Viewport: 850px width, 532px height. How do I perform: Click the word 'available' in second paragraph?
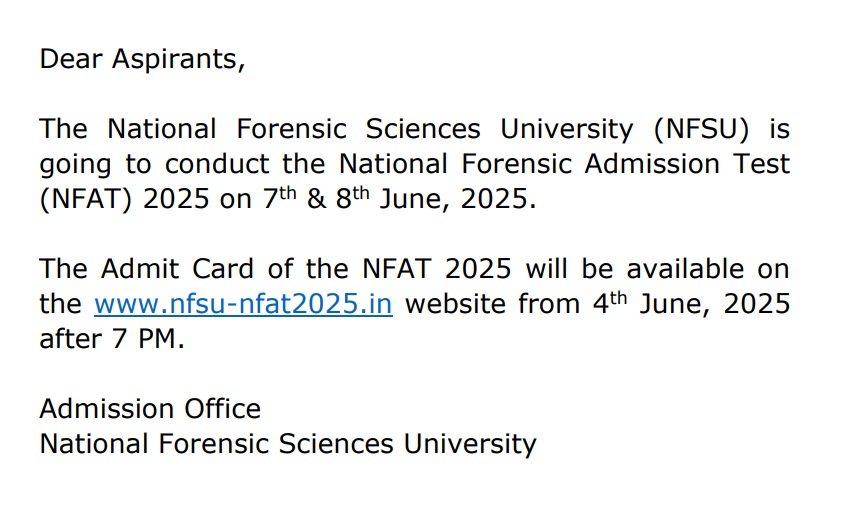pos(685,269)
